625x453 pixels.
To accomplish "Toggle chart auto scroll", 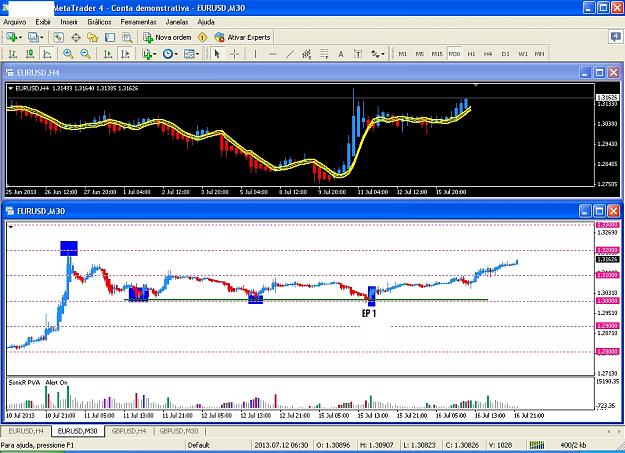I will point(108,54).
